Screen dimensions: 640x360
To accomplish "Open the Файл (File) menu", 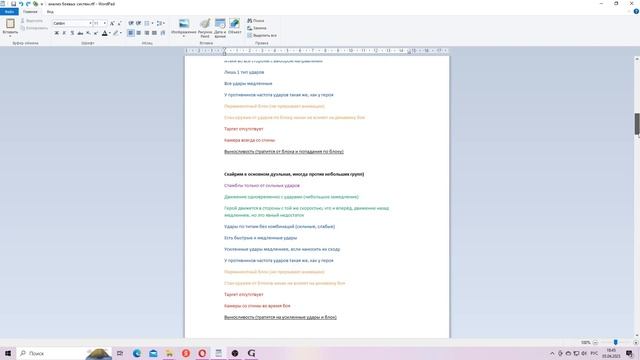I will click(9, 12).
